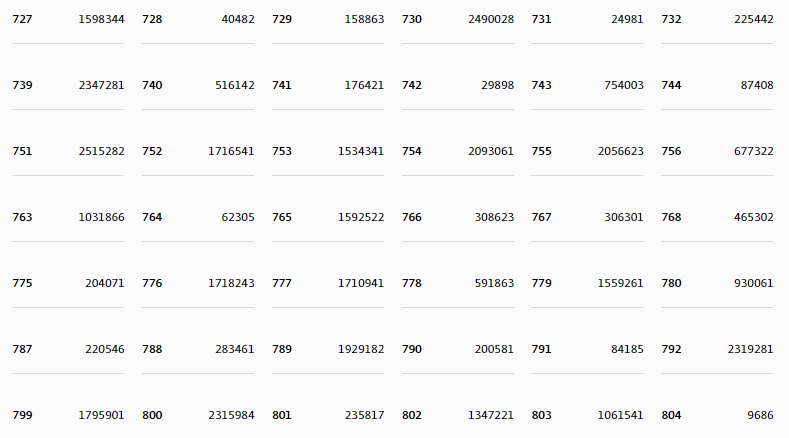Select the value 62305 beside 764
This screenshot has height=438, width=789.
click(238, 217)
